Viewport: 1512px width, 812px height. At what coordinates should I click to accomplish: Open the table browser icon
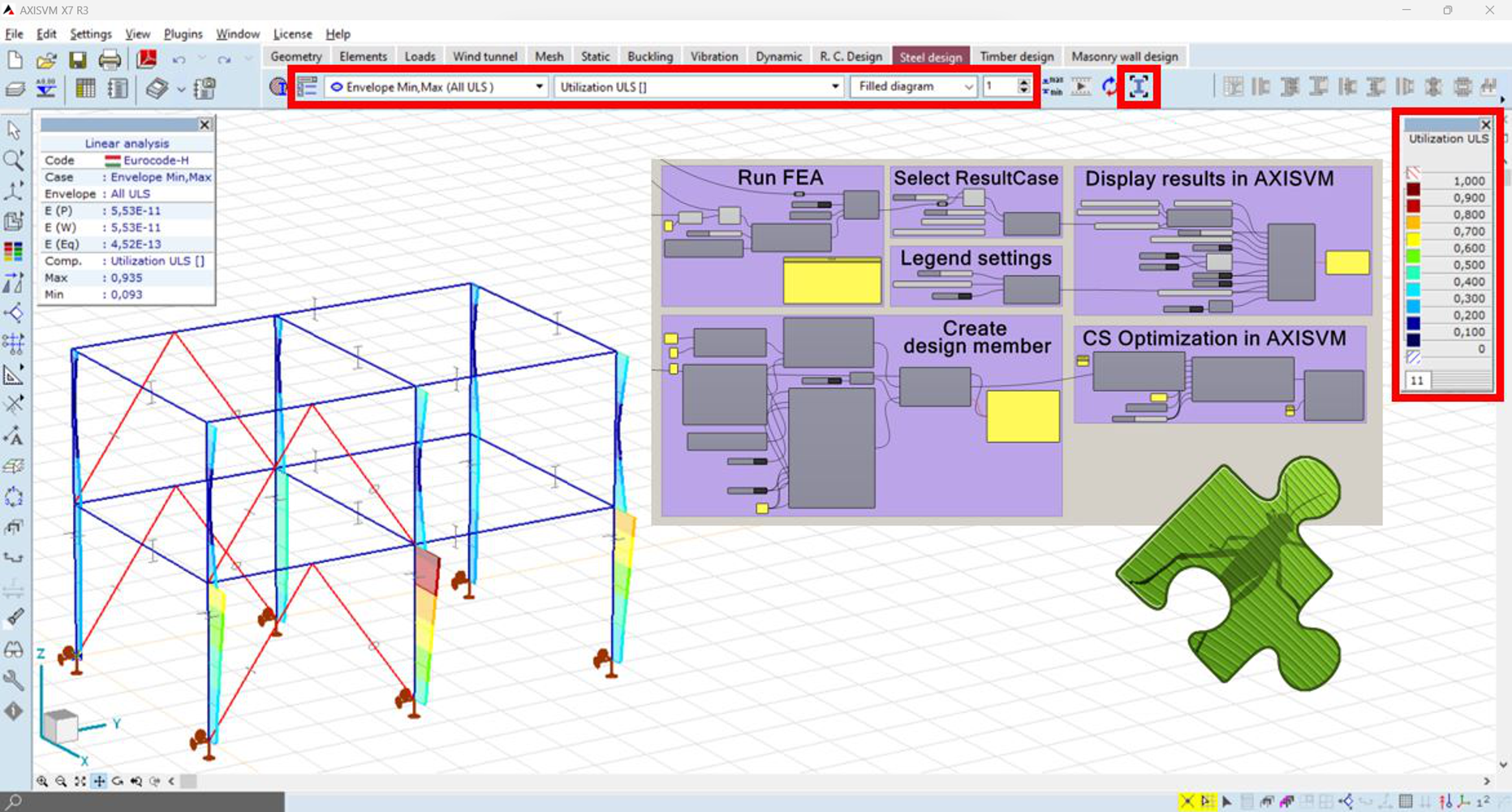85,89
